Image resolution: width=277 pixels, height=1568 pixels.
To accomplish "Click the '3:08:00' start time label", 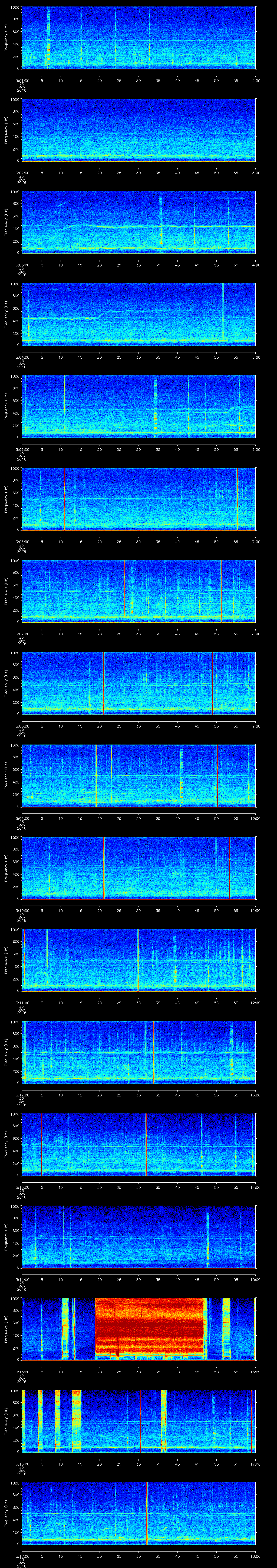I will (22, 726).
